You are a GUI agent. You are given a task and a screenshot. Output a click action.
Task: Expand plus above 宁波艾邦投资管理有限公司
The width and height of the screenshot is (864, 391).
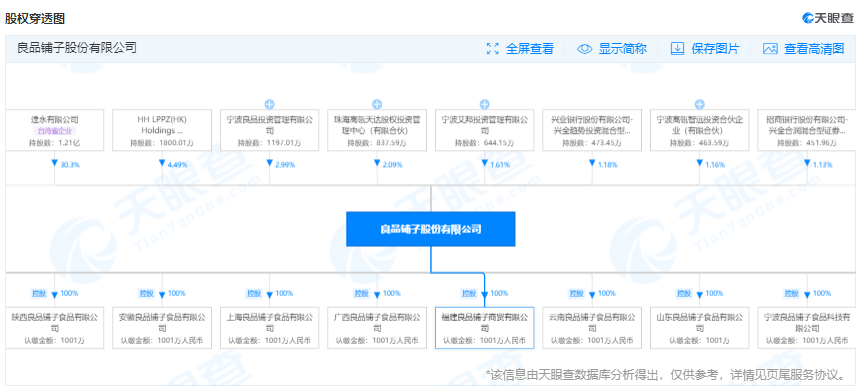[x=484, y=105]
